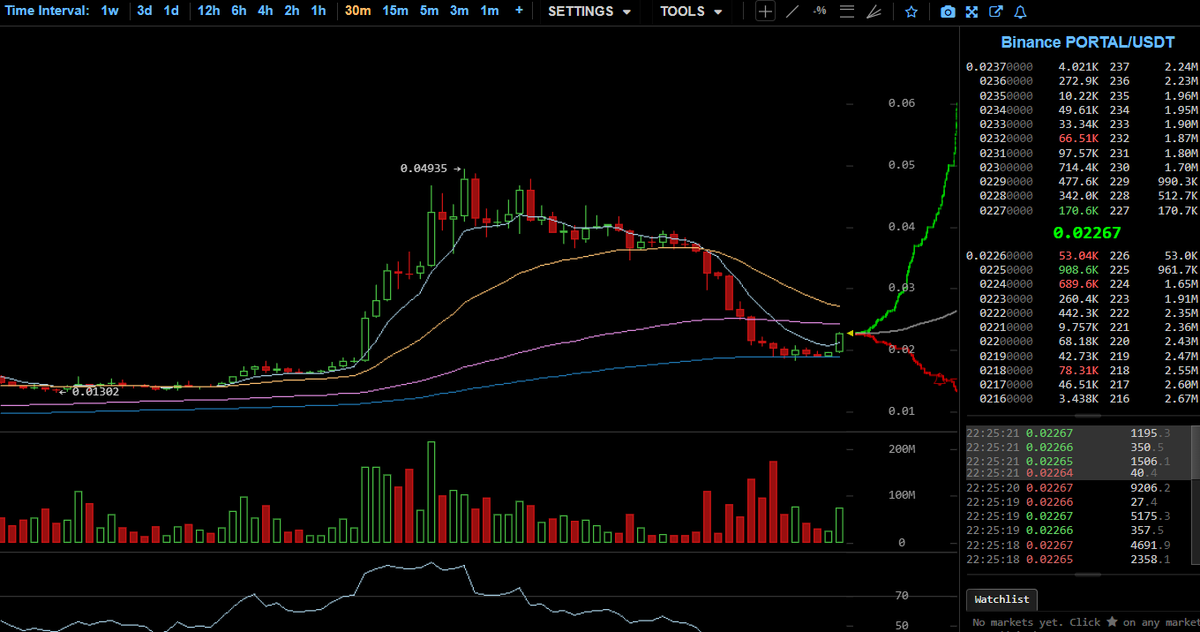Set time interval to 2h
This screenshot has height=632, width=1200.
click(x=292, y=11)
